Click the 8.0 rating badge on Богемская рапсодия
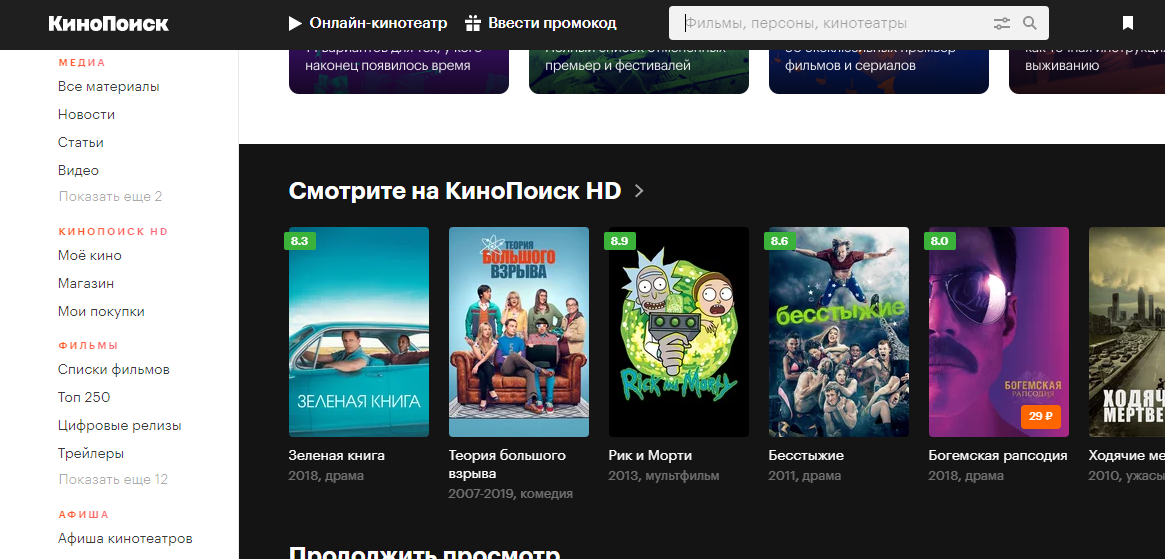The image size is (1165, 559). (940, 241)
